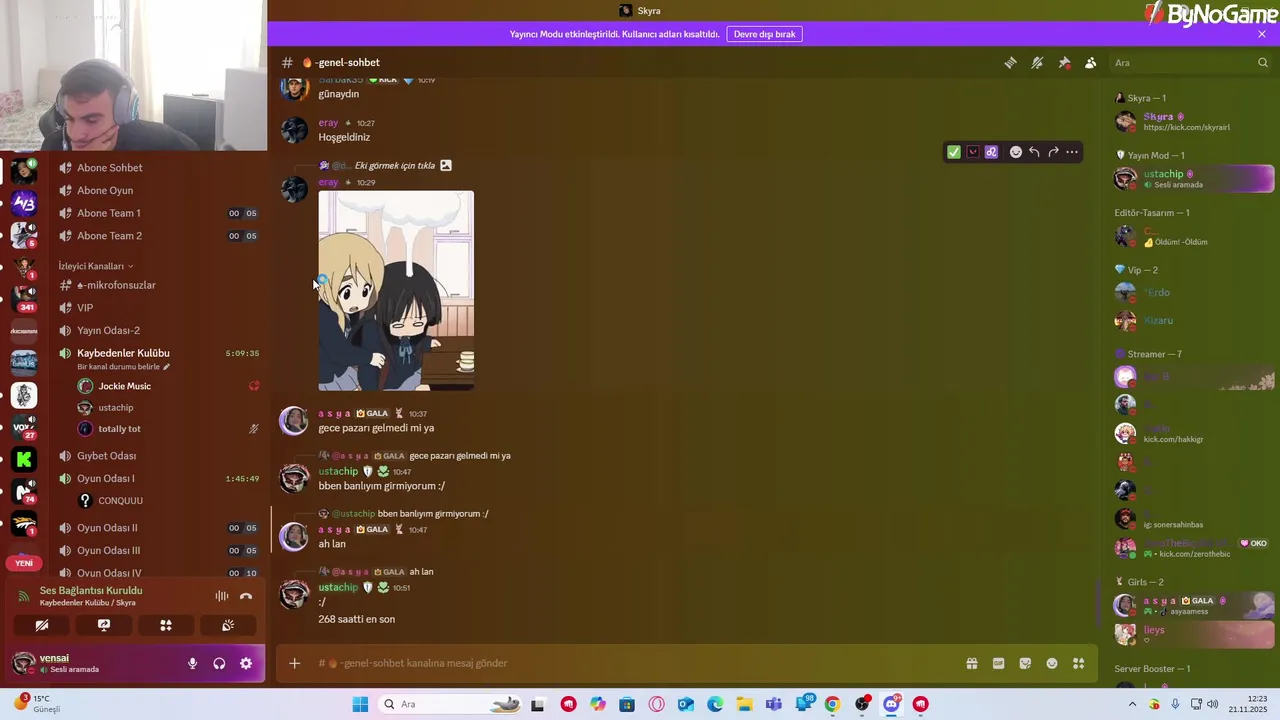Open the green K server icon

pyautogui.click(x=24, y=459)
